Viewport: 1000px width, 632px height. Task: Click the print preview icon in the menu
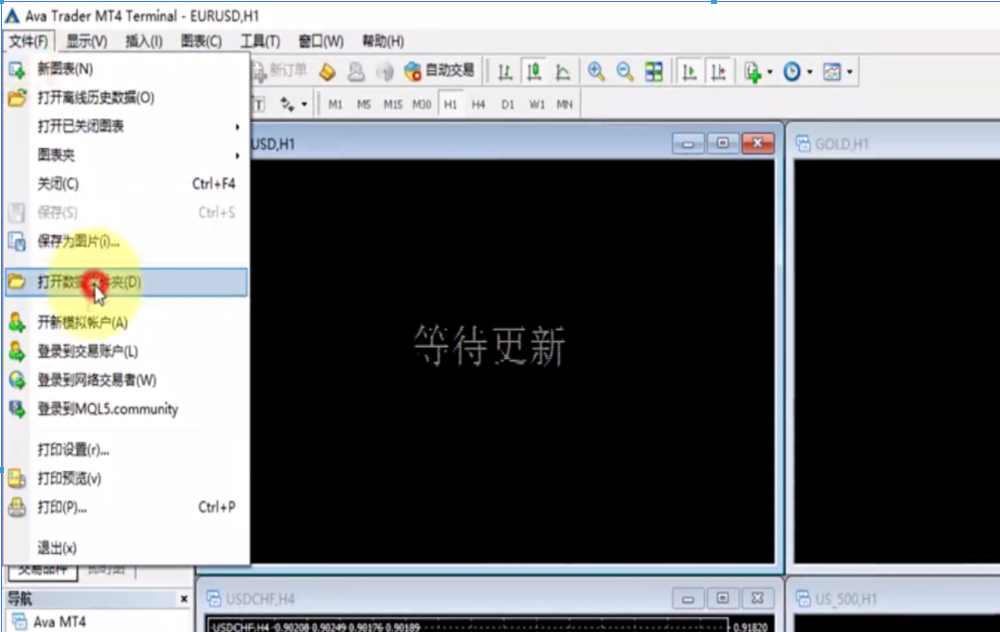pos(17,478)
